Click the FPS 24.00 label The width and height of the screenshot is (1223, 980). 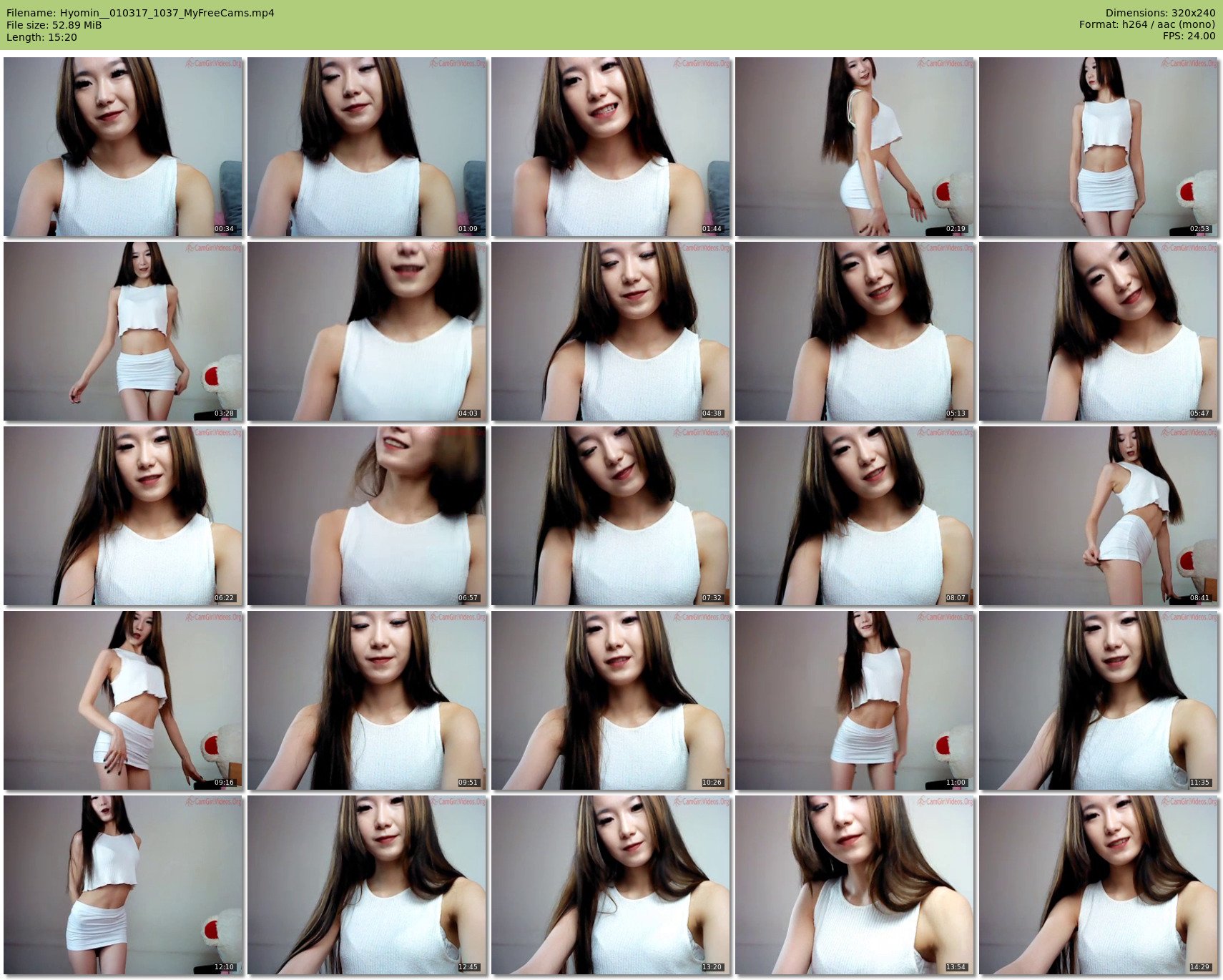coord(1189,36)
